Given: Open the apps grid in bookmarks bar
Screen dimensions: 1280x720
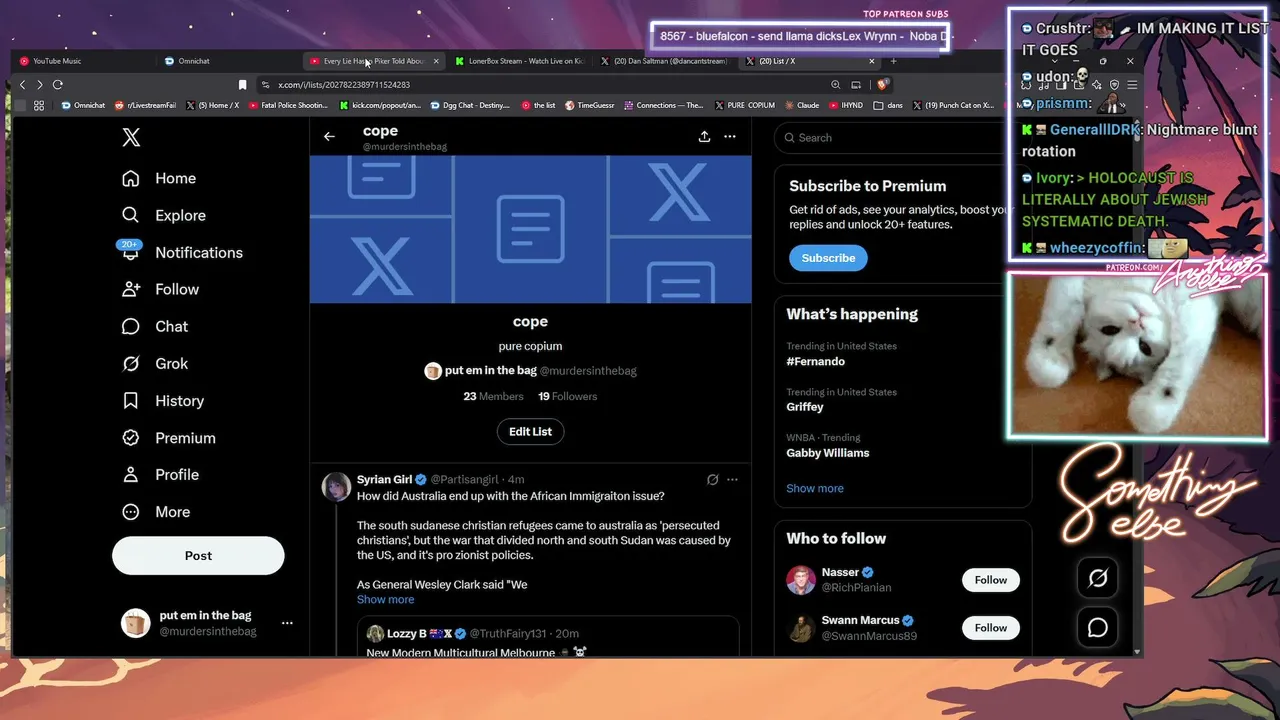Looking at the screenshot, I should 39,105.
